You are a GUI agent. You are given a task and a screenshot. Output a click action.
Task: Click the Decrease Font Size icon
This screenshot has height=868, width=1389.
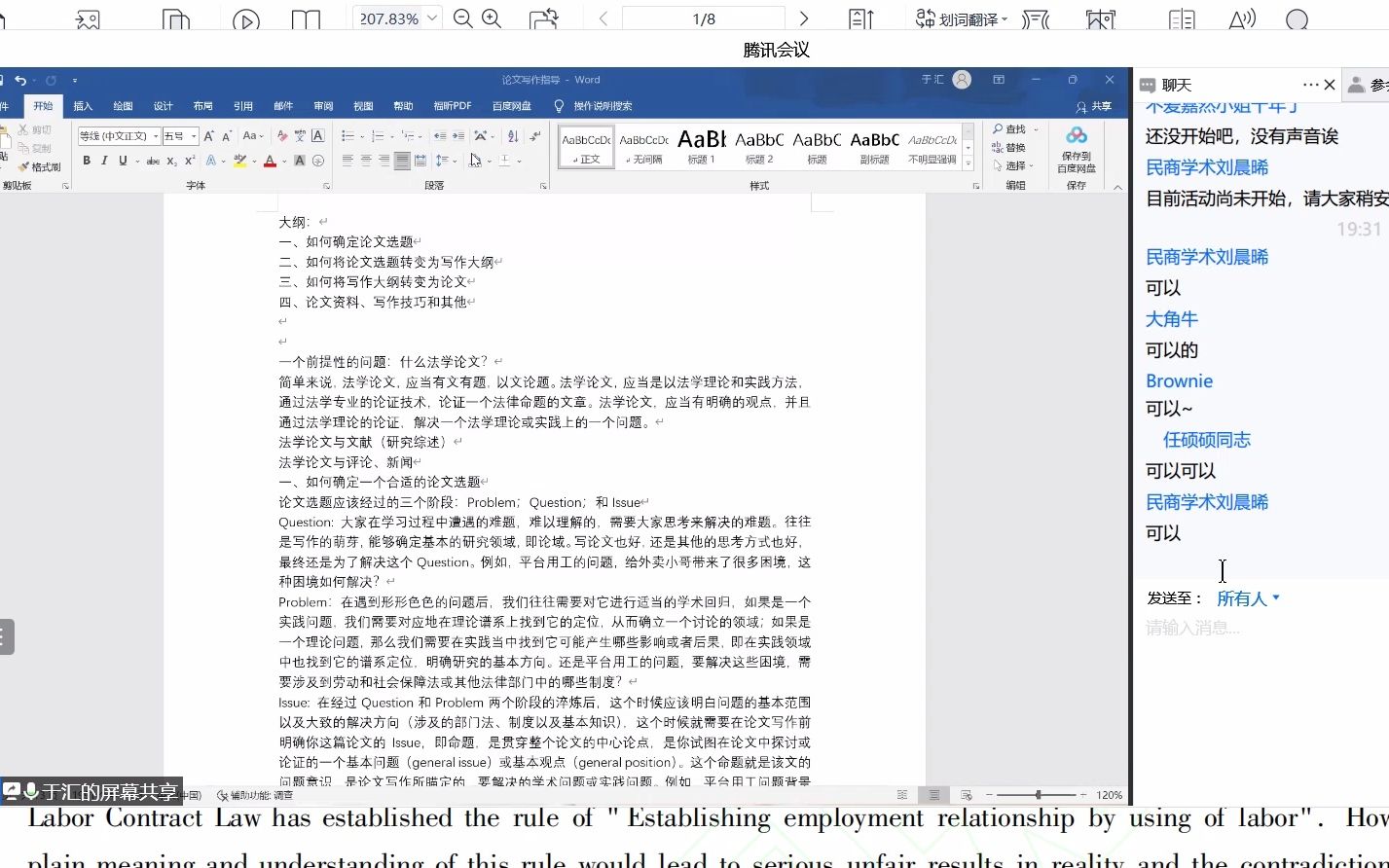[227, 136]
